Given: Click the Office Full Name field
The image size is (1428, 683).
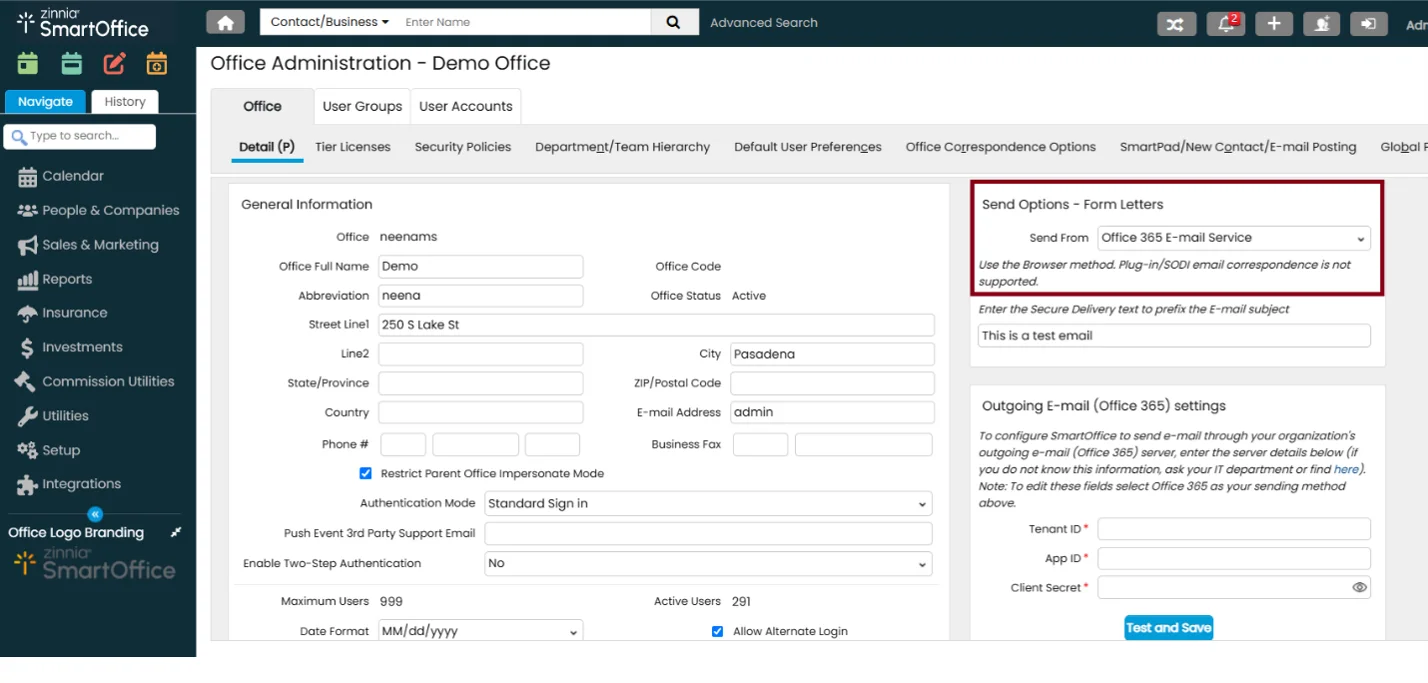Looking at the screenshot, I should click(x=480, y=267).
